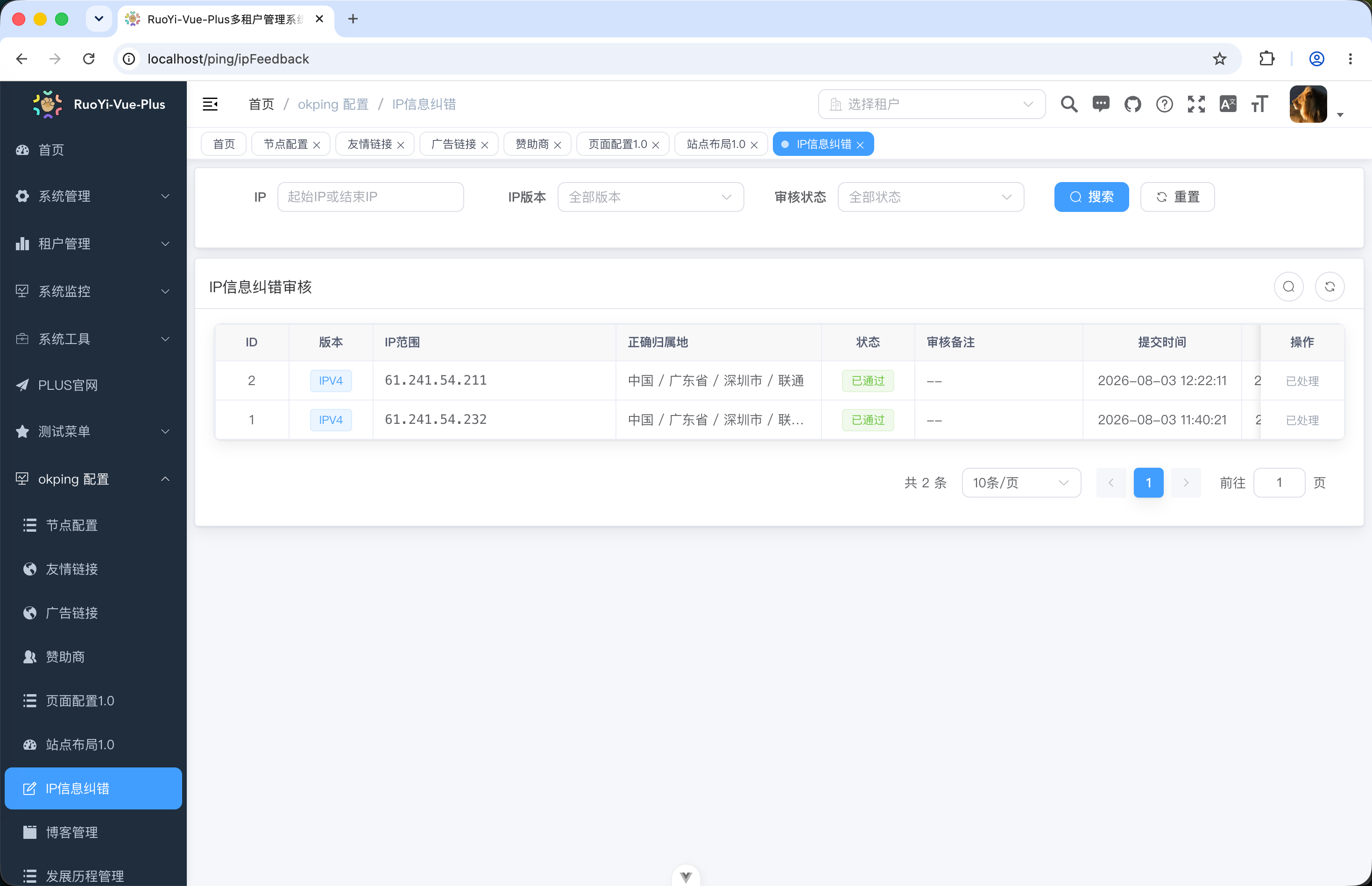Open the font size layout icon
This screenshot has height=886, width=1372.
(1259, 104)
